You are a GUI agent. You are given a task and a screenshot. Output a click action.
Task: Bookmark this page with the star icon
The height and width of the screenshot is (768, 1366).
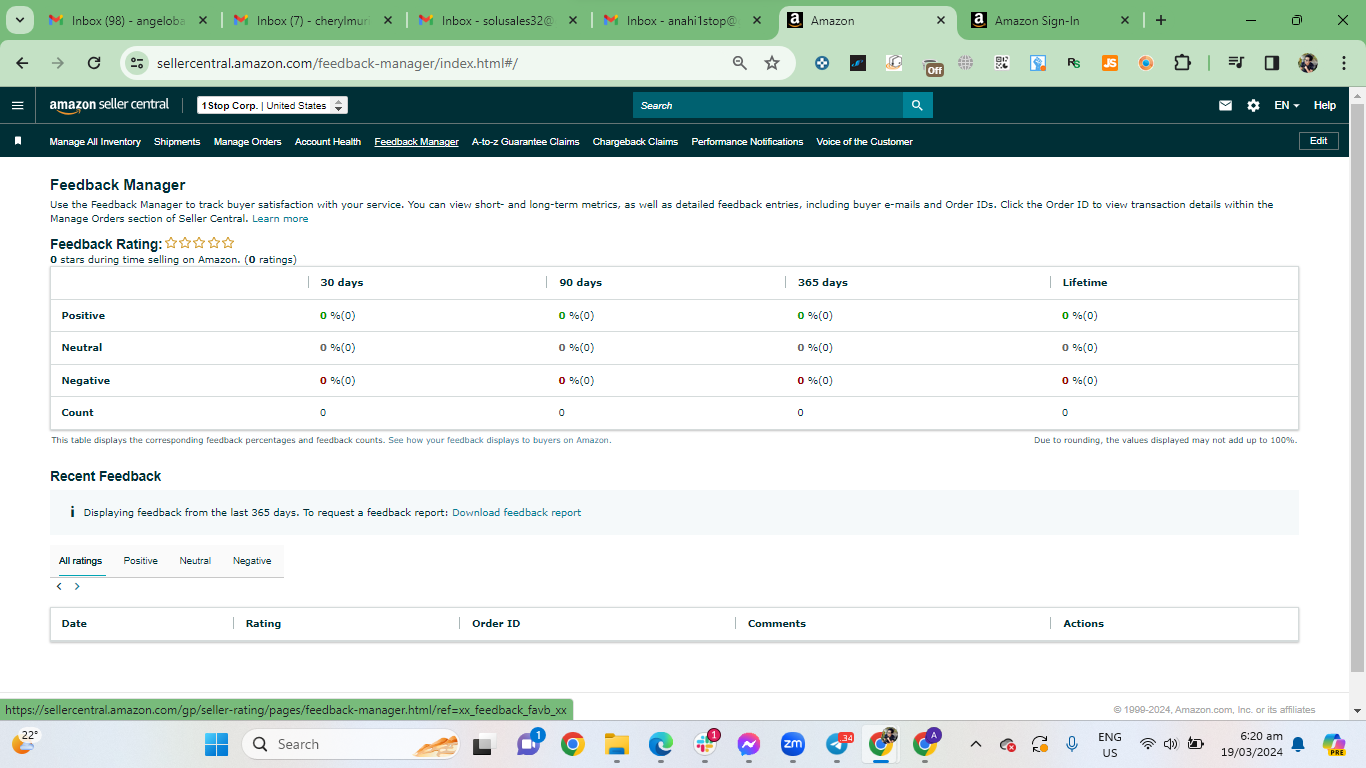pyautogui.click(x=772, y=63)
